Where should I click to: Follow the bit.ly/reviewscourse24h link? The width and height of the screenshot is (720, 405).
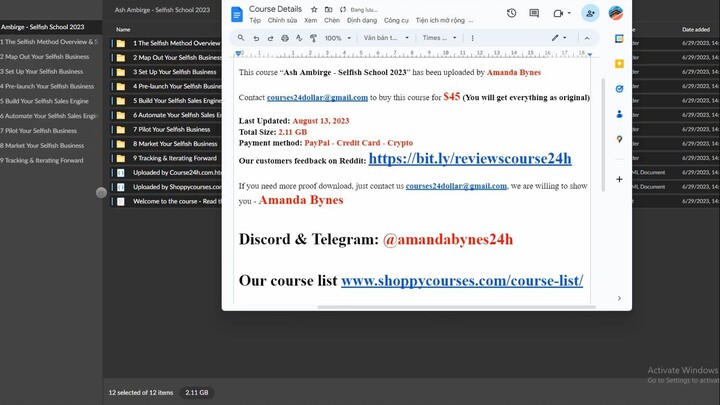coord(470,158)
